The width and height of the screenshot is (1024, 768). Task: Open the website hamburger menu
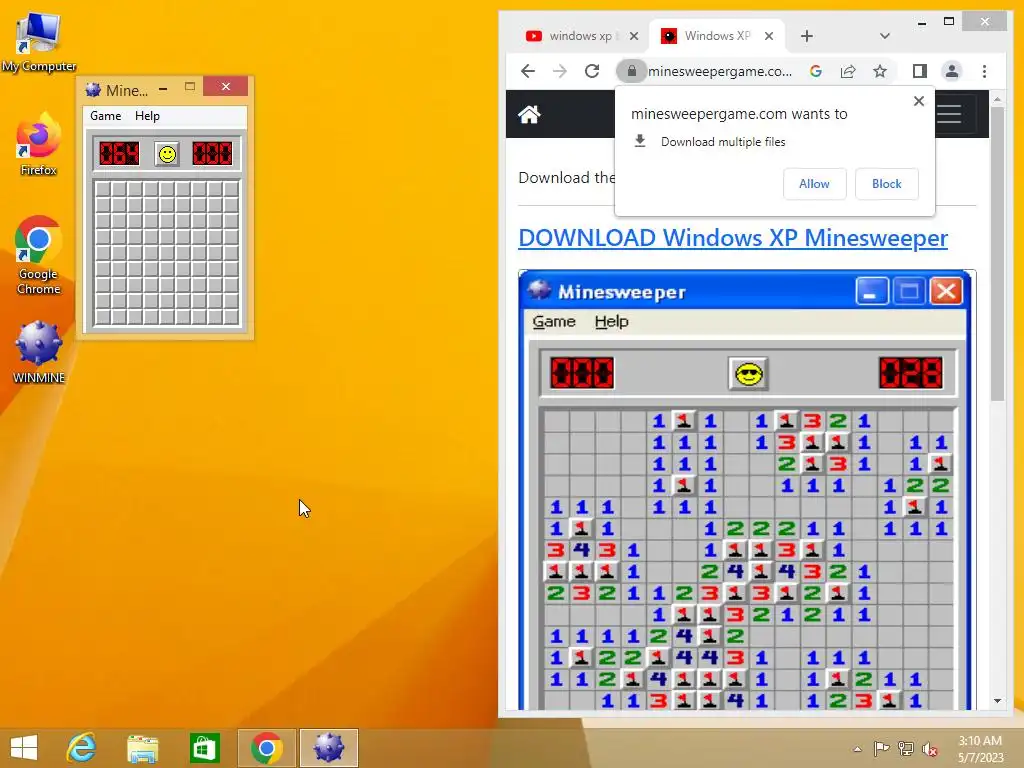coord(949,114)
